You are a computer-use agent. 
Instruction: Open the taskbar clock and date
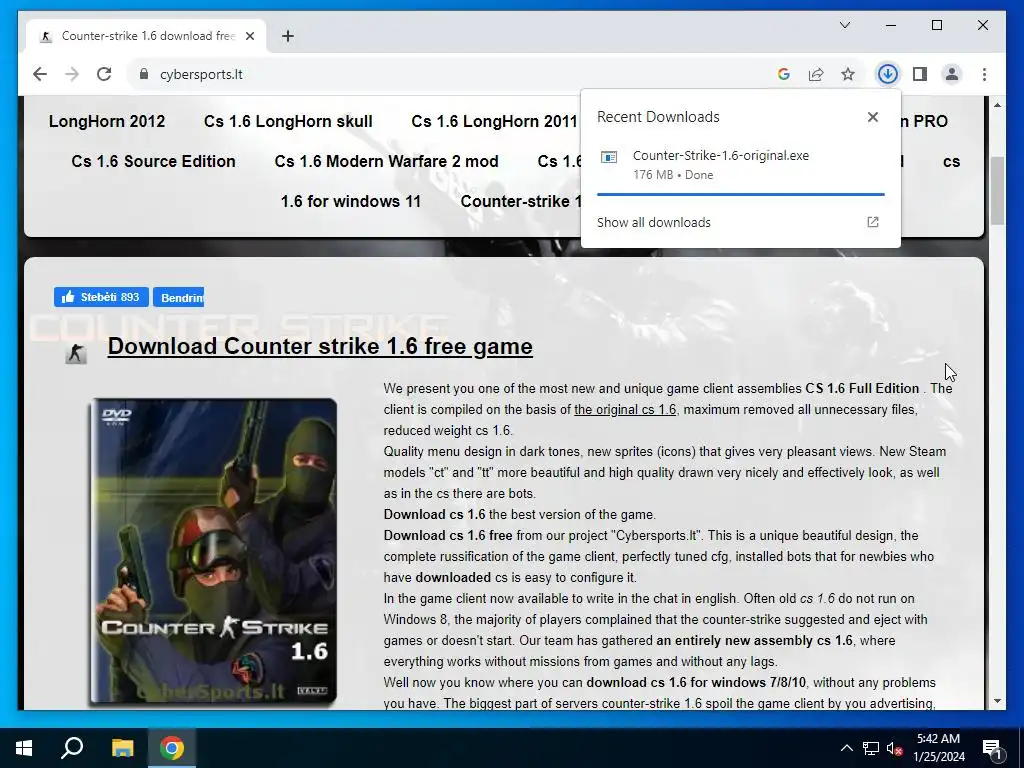(938, 748)
